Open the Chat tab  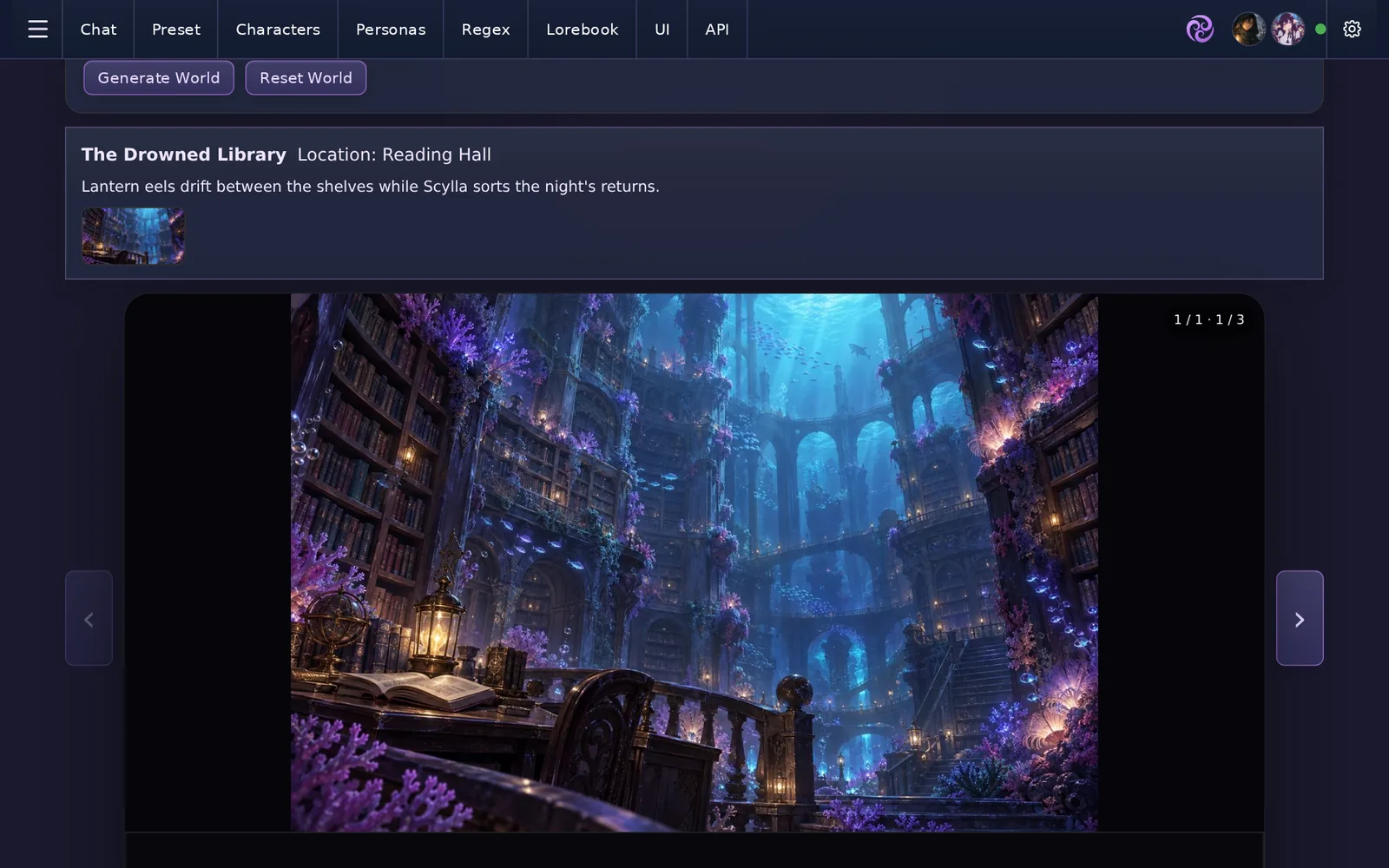coord(98,30)
